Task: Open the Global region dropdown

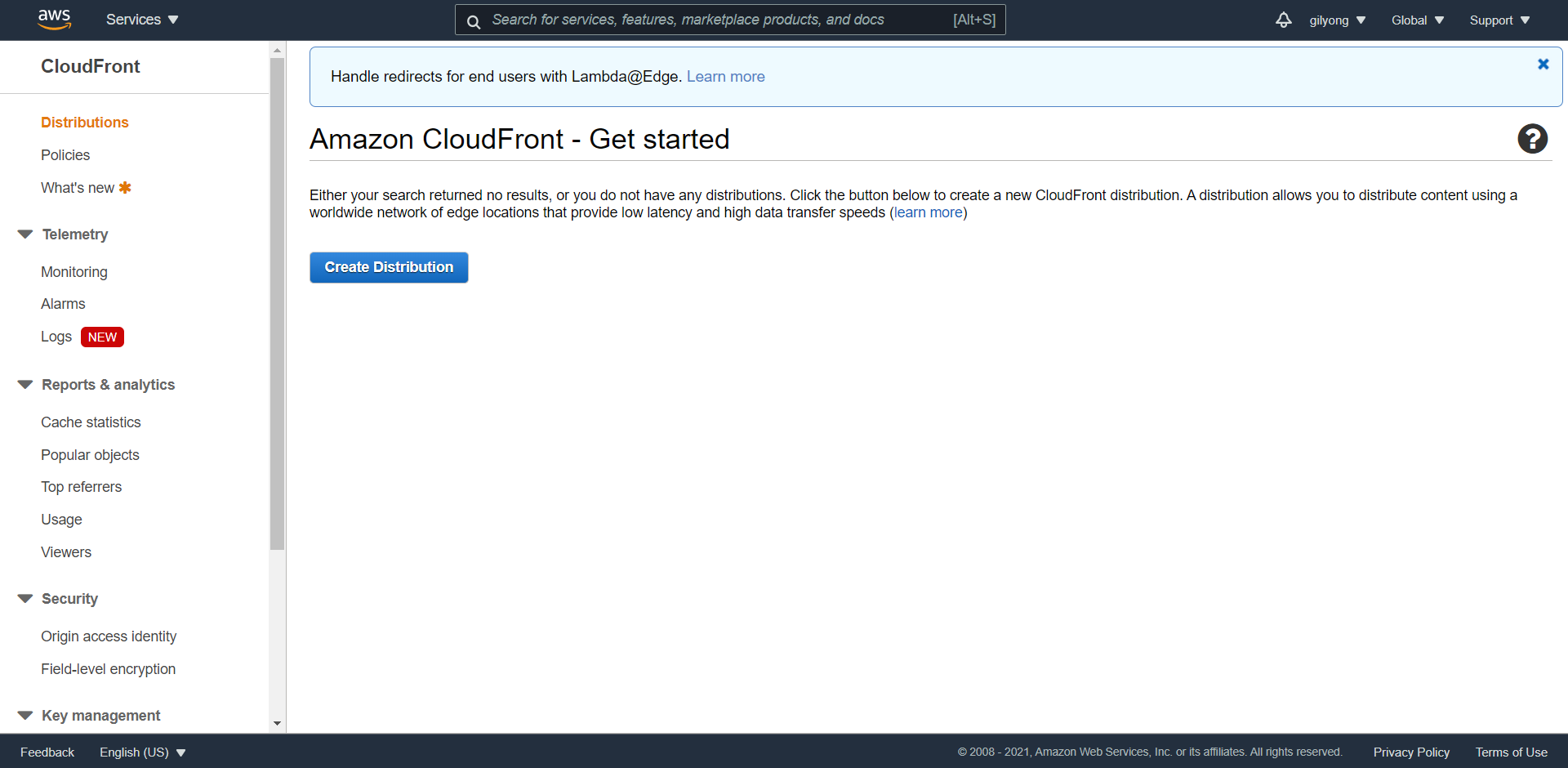Action: [x=1417, y=20]
